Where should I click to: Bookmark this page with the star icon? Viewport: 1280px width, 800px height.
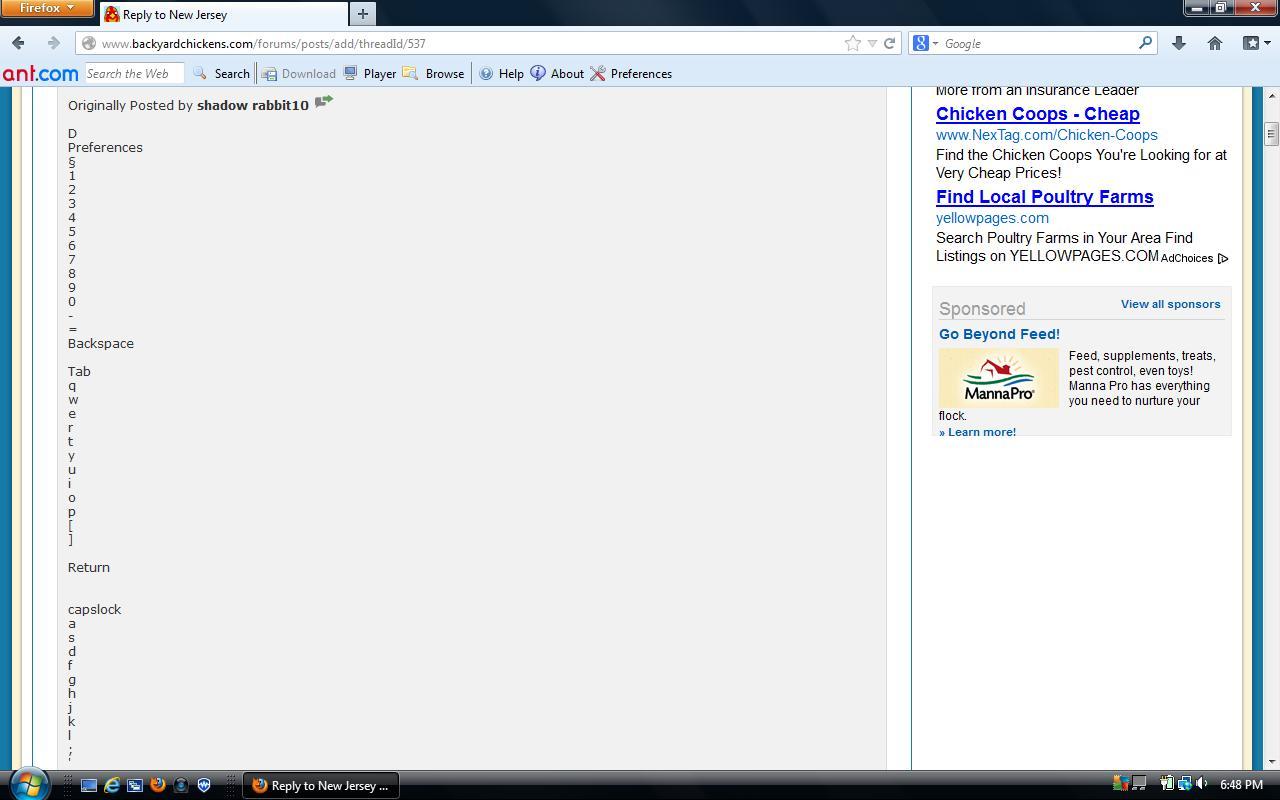(852, 43)
